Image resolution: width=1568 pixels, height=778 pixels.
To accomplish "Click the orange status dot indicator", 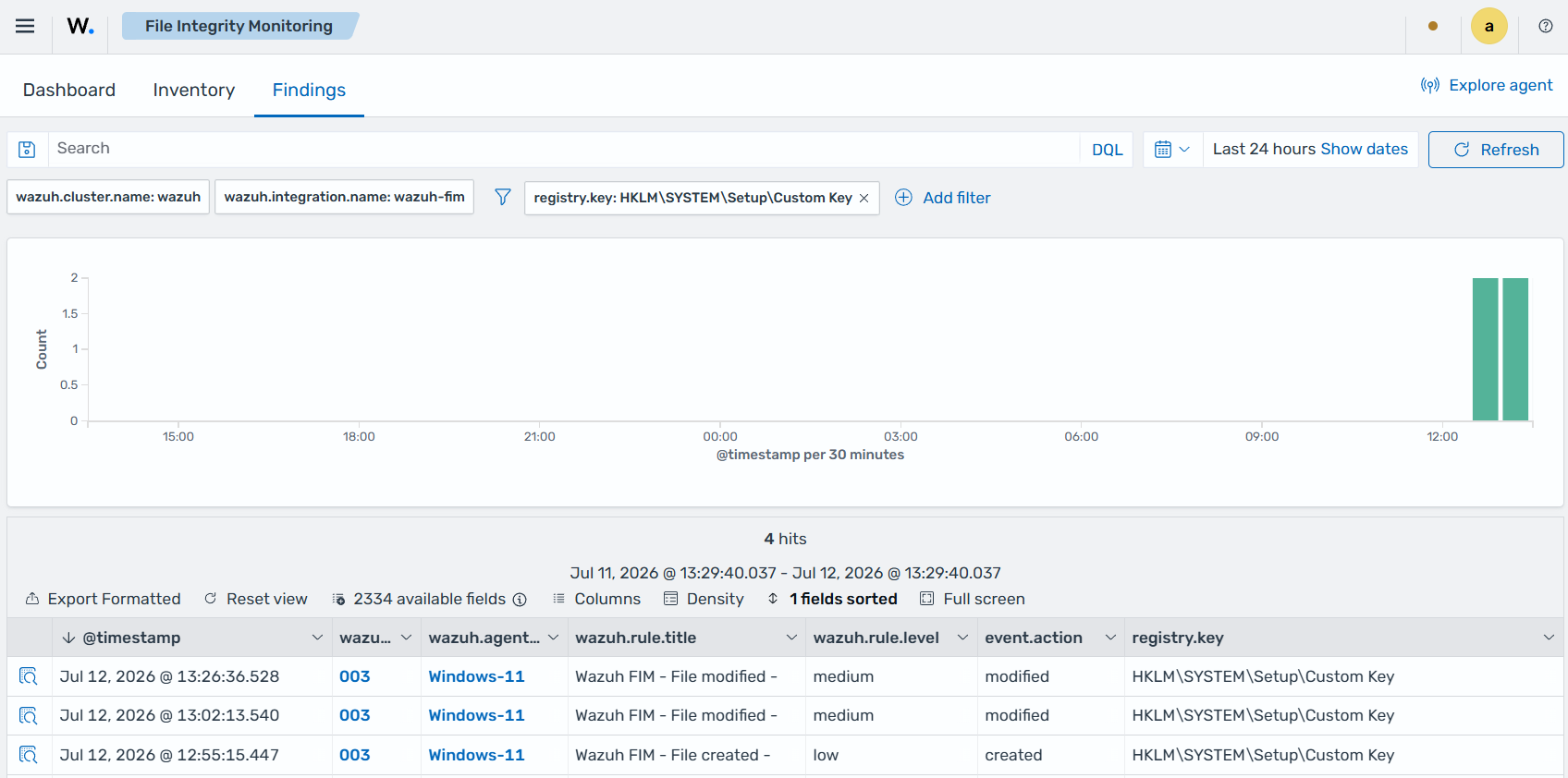I will pyautogui.click(x=1432, y=26).
